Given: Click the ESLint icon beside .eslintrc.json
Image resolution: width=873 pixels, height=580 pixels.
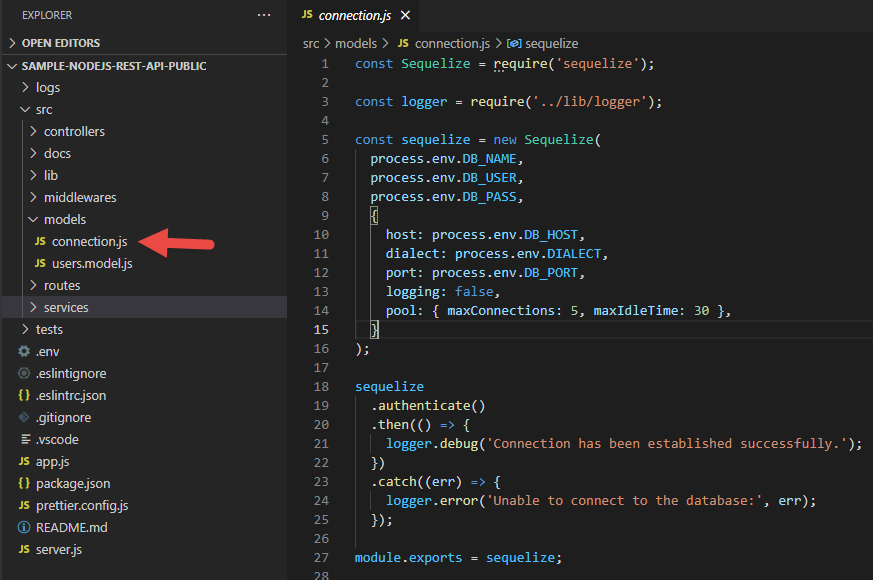Looking at the screenshot, I should point(25,395).
